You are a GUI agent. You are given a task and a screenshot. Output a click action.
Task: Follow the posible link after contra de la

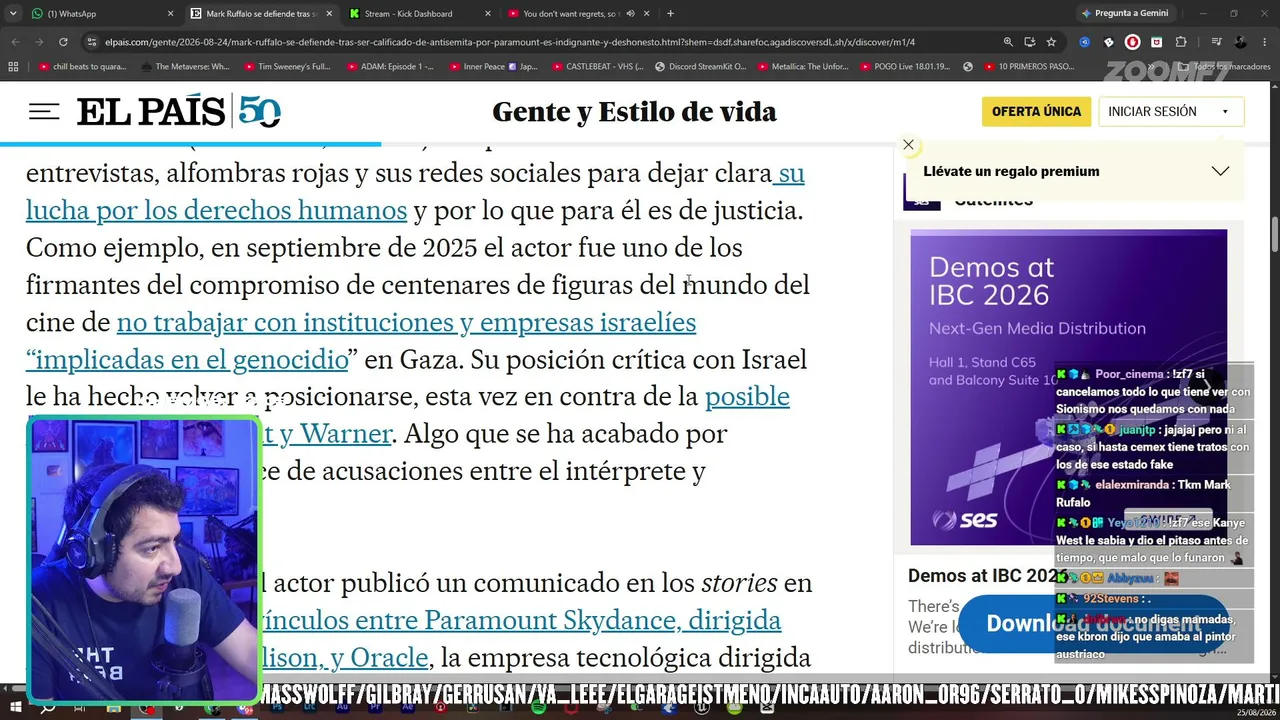[747, 396]
